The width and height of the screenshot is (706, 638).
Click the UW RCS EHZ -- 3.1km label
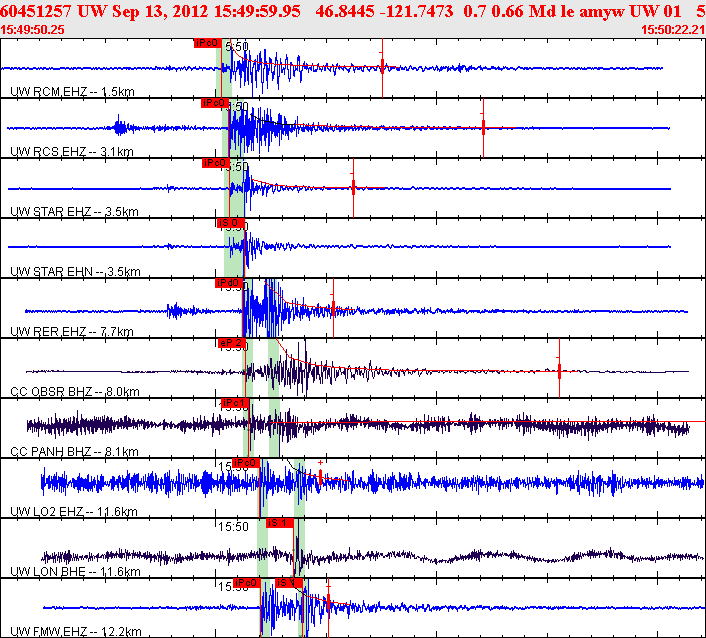(72, 152)
